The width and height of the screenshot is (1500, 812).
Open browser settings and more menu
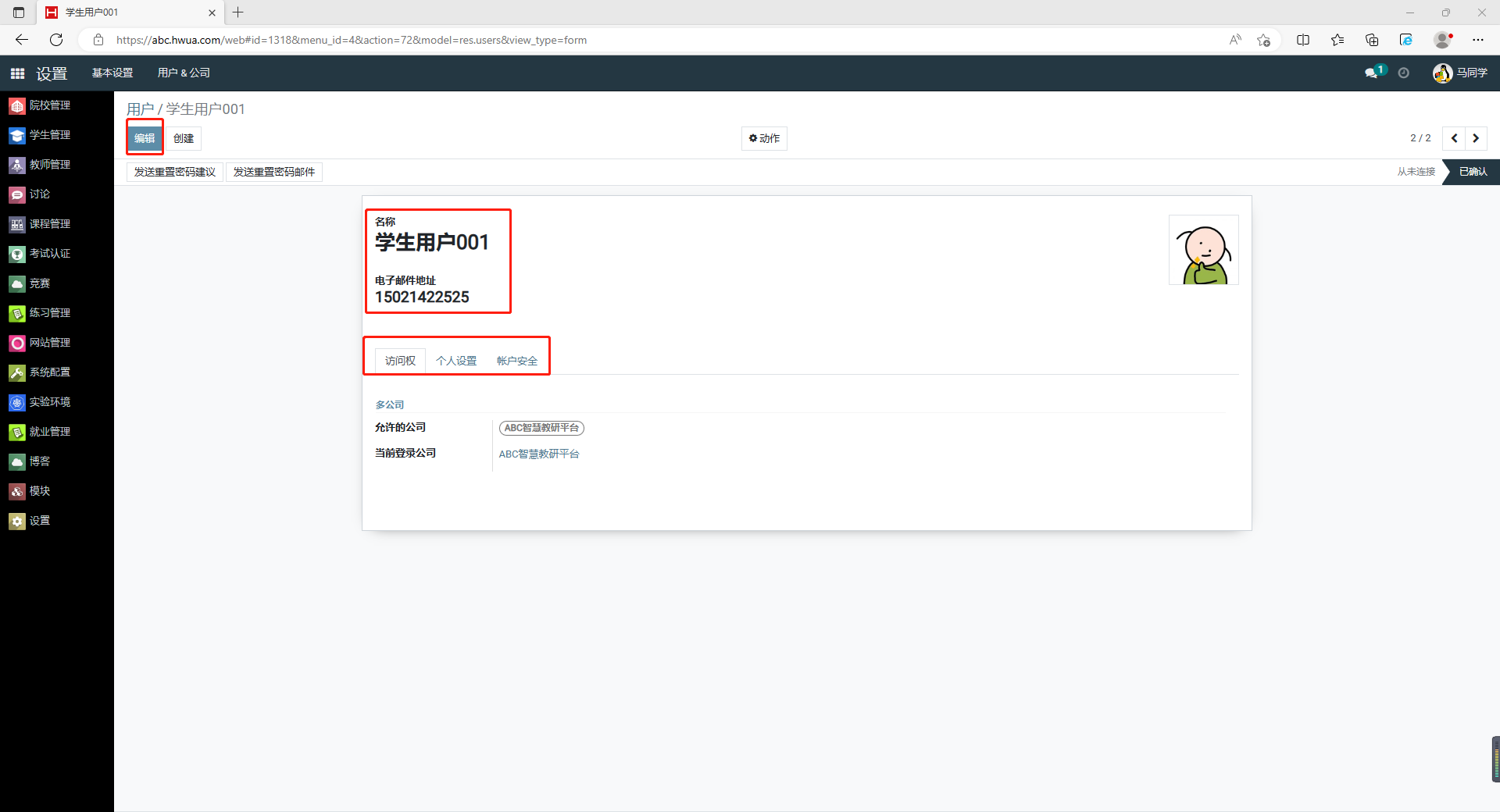(1478, 40)
